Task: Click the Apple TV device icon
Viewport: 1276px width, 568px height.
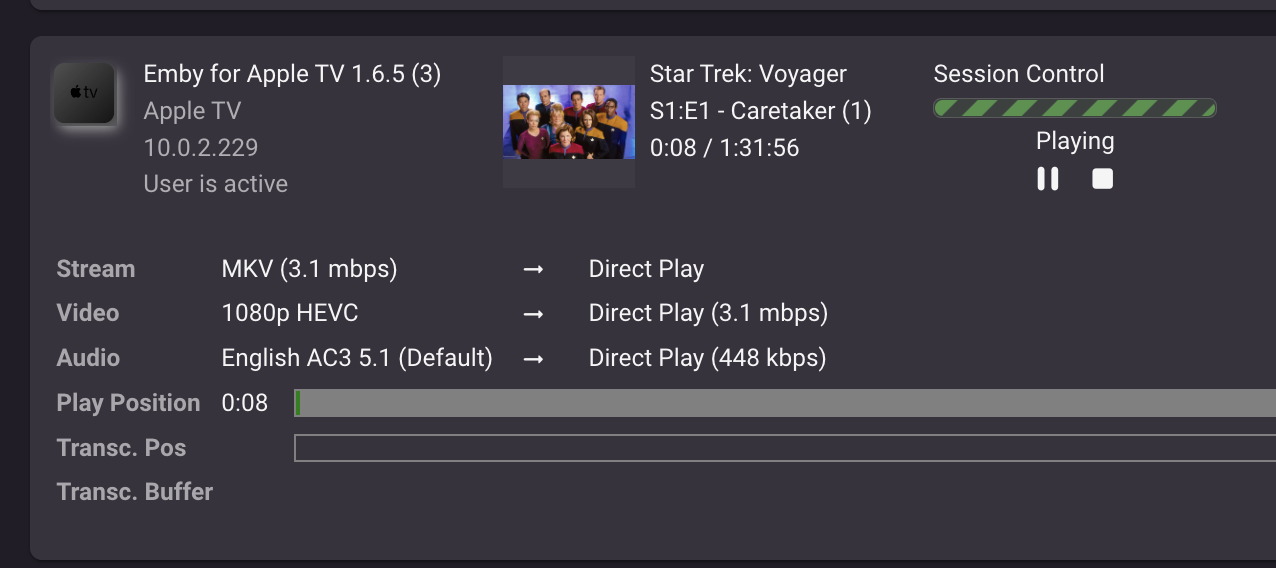Action: coord(84,93)
